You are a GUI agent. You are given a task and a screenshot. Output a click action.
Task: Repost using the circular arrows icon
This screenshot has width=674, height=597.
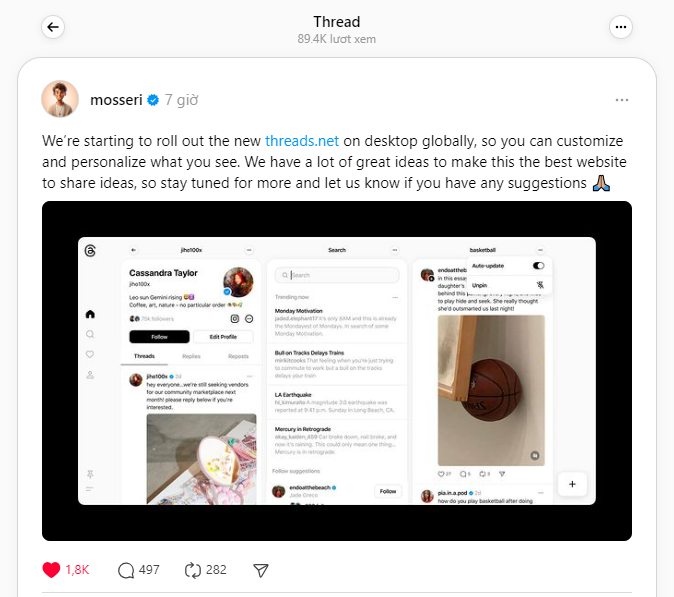tap(193, 570)
